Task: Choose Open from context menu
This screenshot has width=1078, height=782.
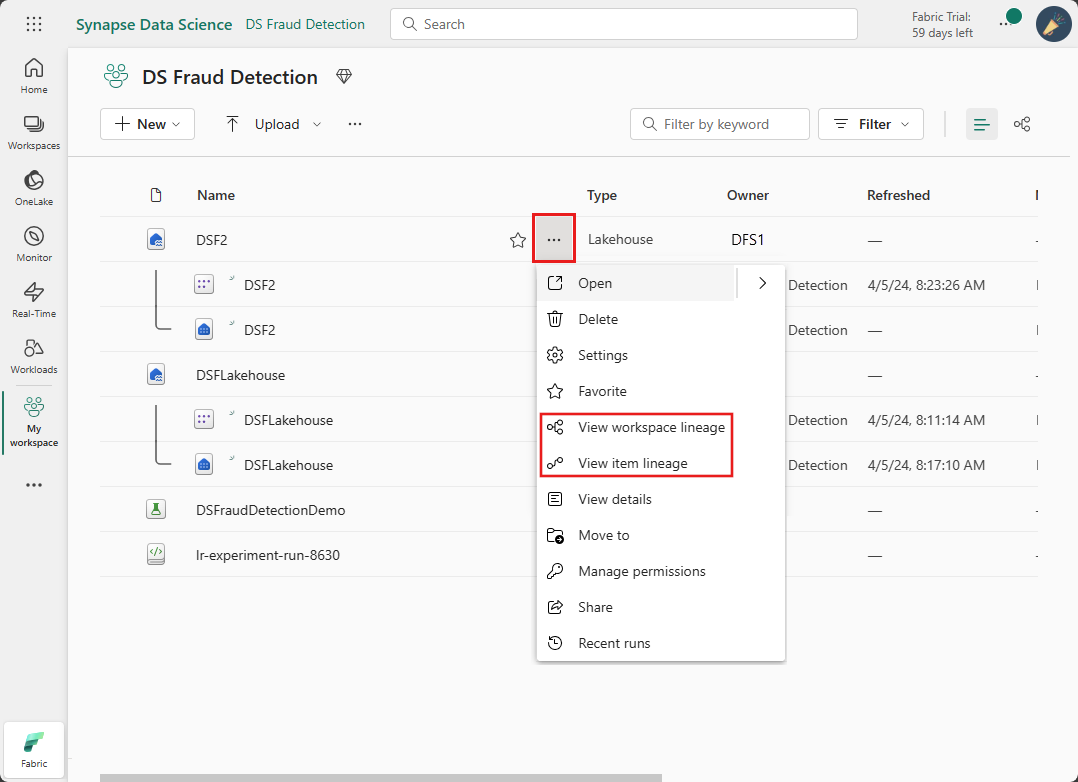Action: tap(637, 283)
